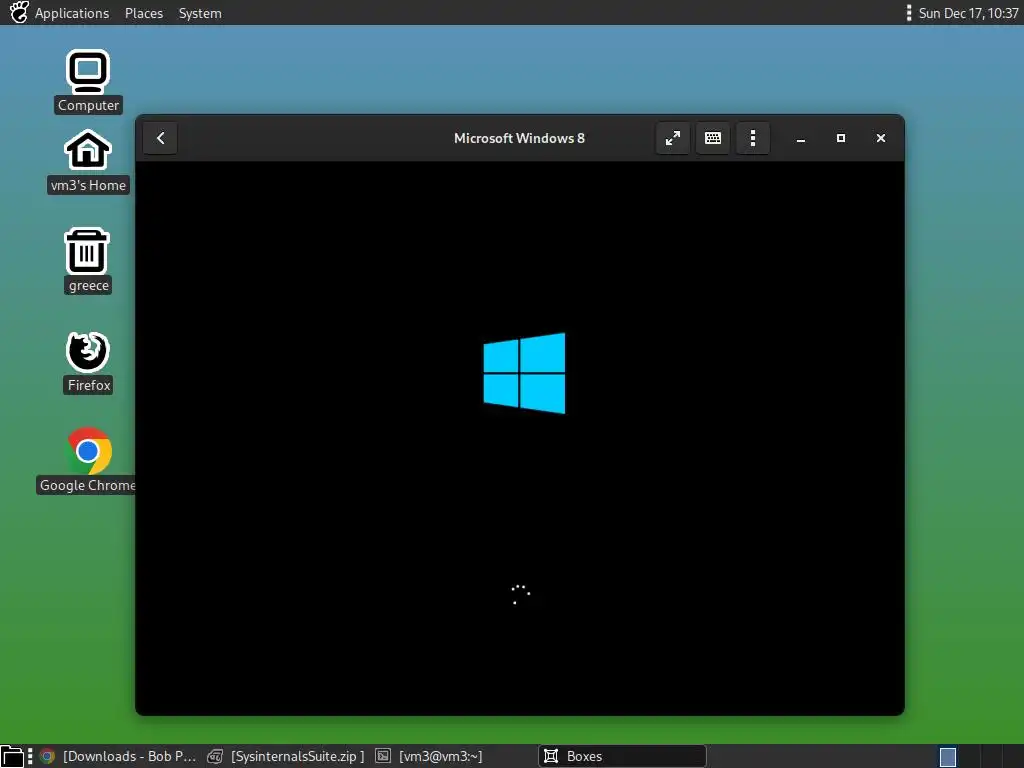Open the keyboard shortcuts button in Boxes
1024x768 pixels.
tap(712, 138)
